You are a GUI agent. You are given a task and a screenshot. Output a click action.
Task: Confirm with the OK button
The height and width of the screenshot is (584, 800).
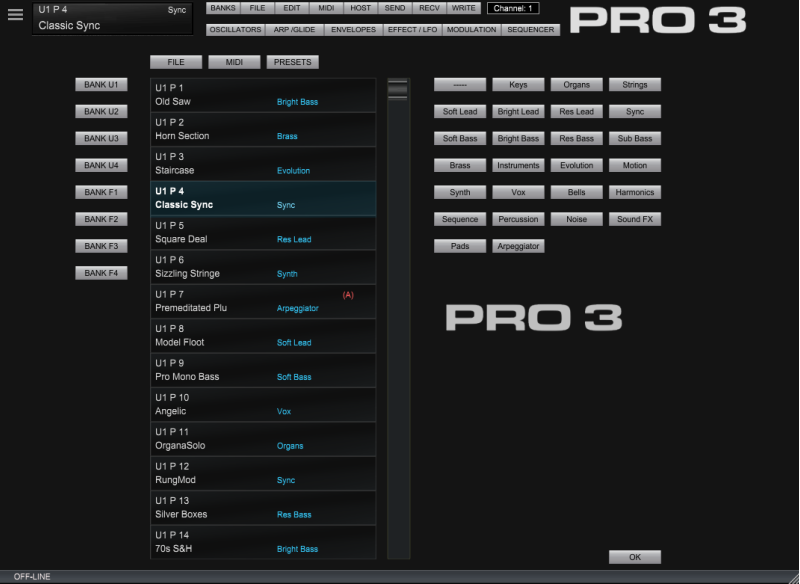pos(634,556)
